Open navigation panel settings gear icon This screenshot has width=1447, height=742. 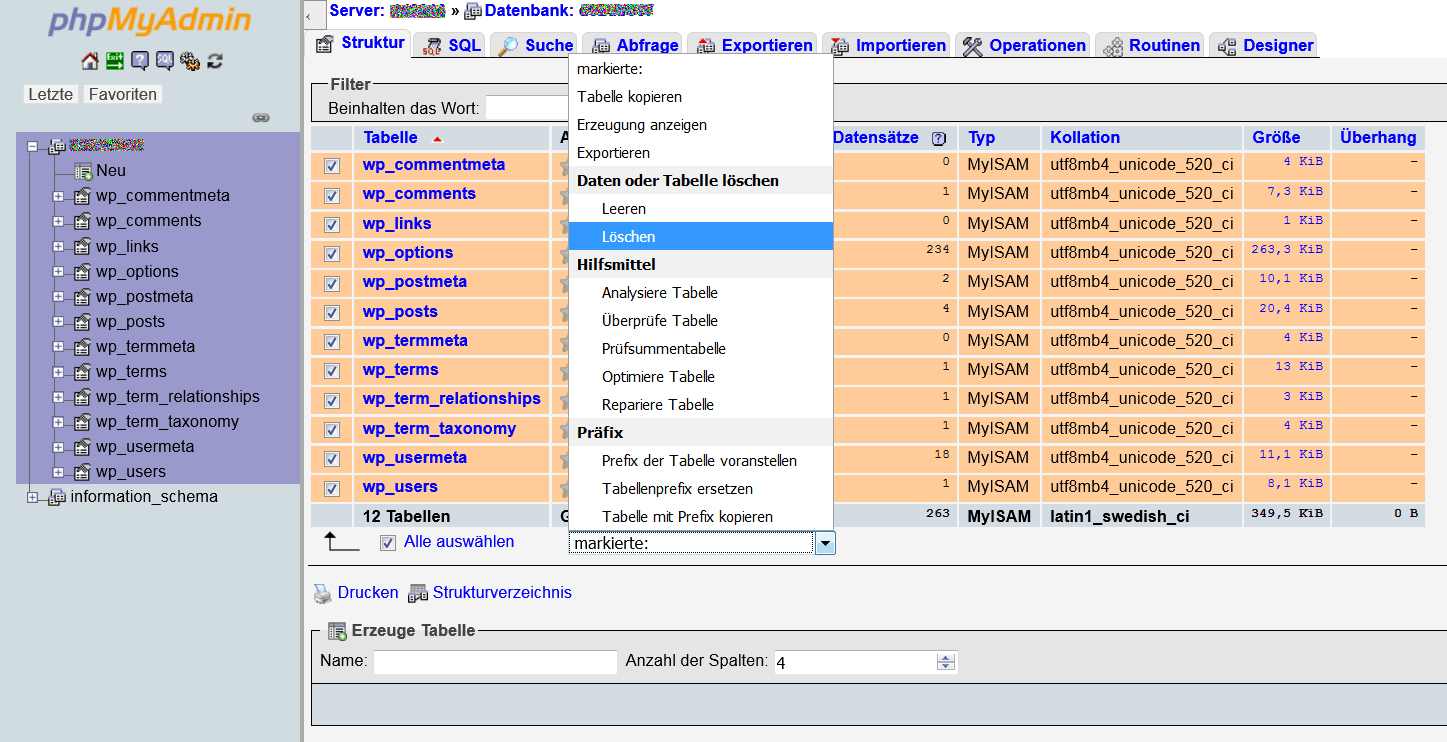[x=190, y=61]
